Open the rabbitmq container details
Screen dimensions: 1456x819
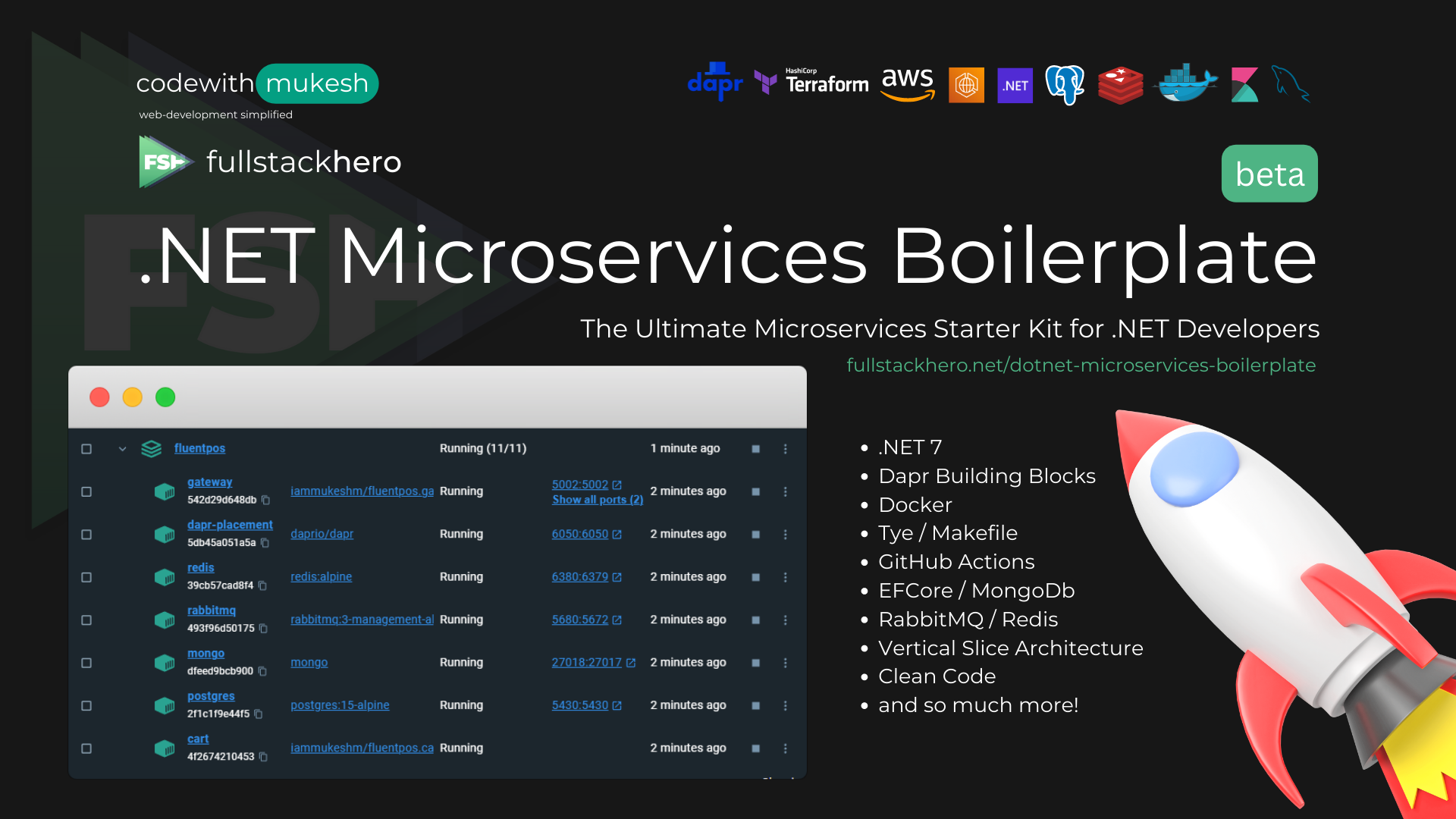click(x=211, y=610)
